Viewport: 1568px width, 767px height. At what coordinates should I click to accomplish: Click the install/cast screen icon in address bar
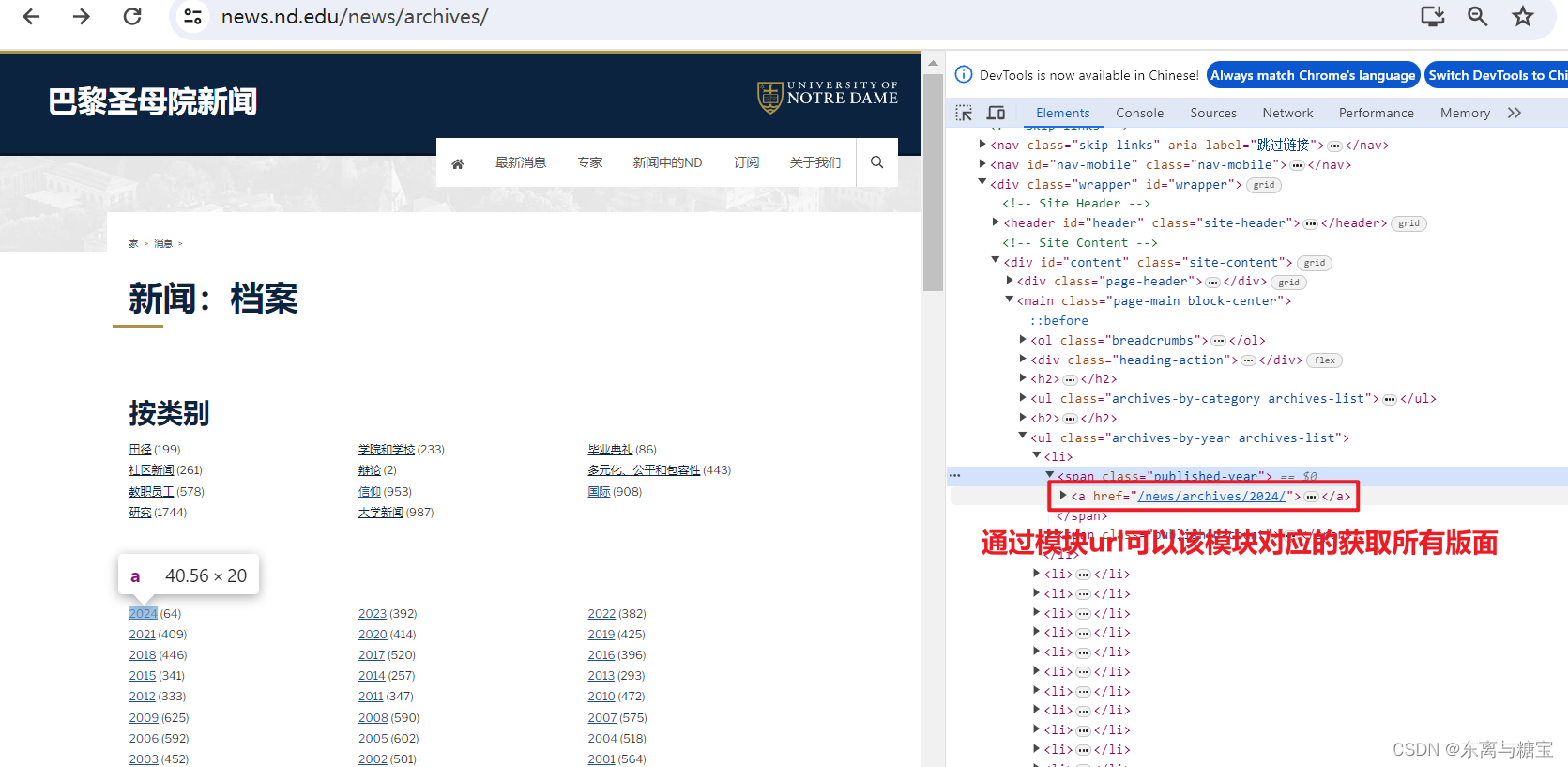(x=1433, y=16)
